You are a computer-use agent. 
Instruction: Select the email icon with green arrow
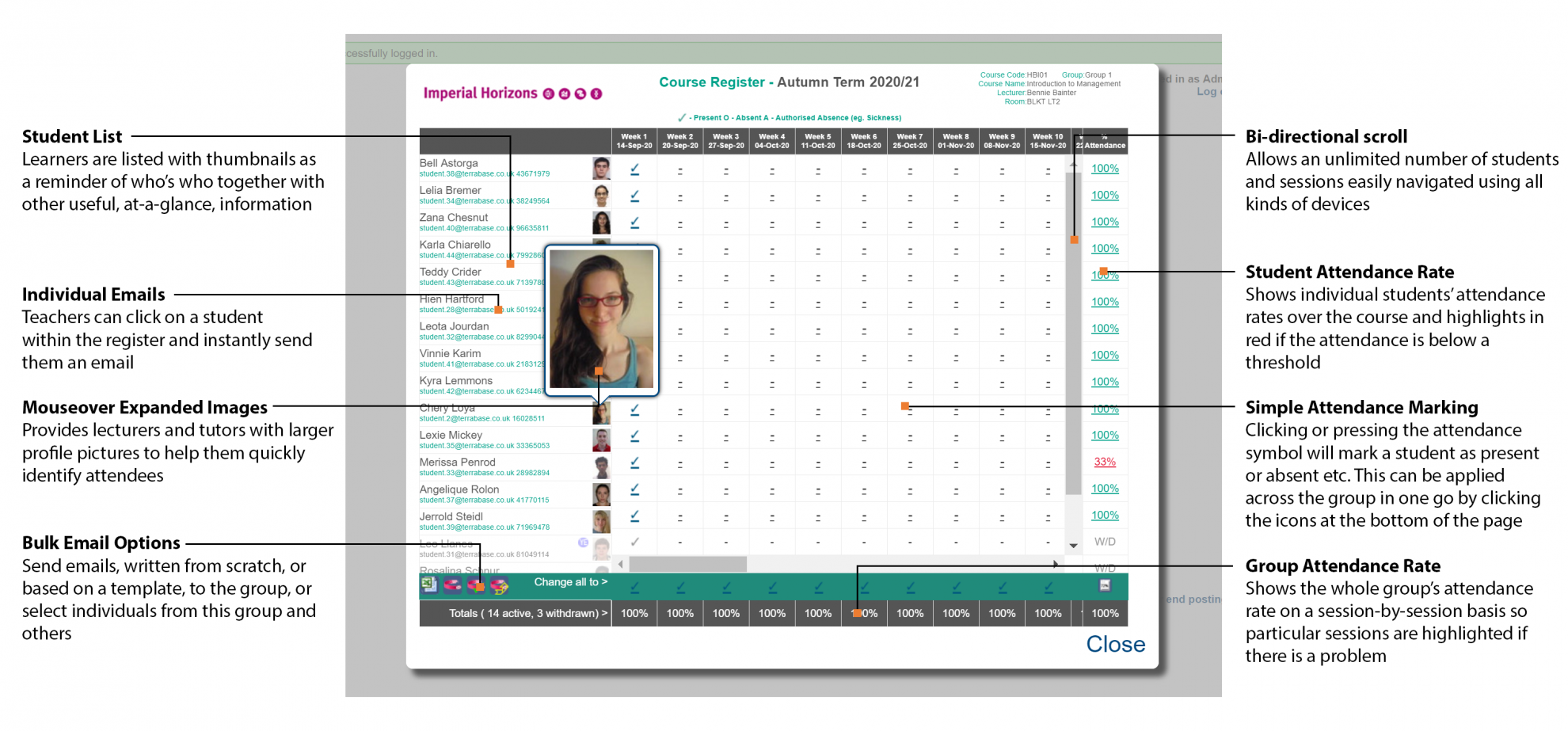[475, 586]
